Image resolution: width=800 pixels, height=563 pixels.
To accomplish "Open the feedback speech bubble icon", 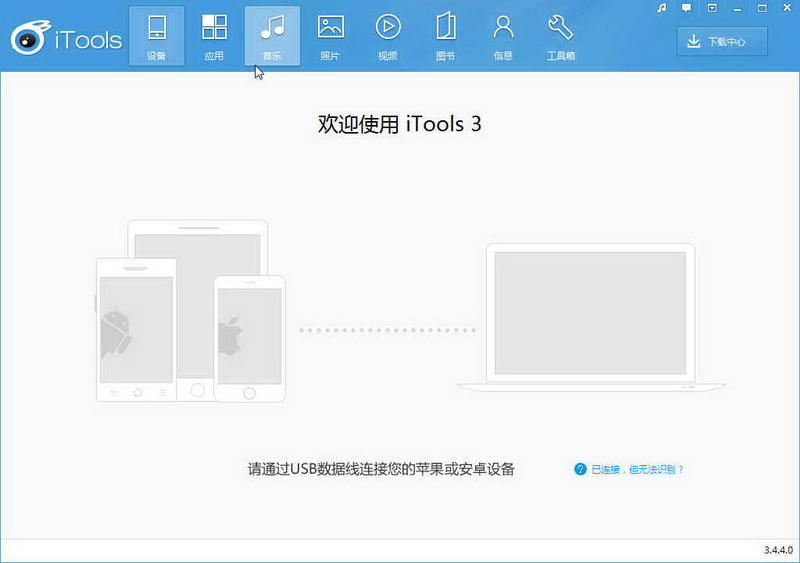I will click(x=687, y=8).
